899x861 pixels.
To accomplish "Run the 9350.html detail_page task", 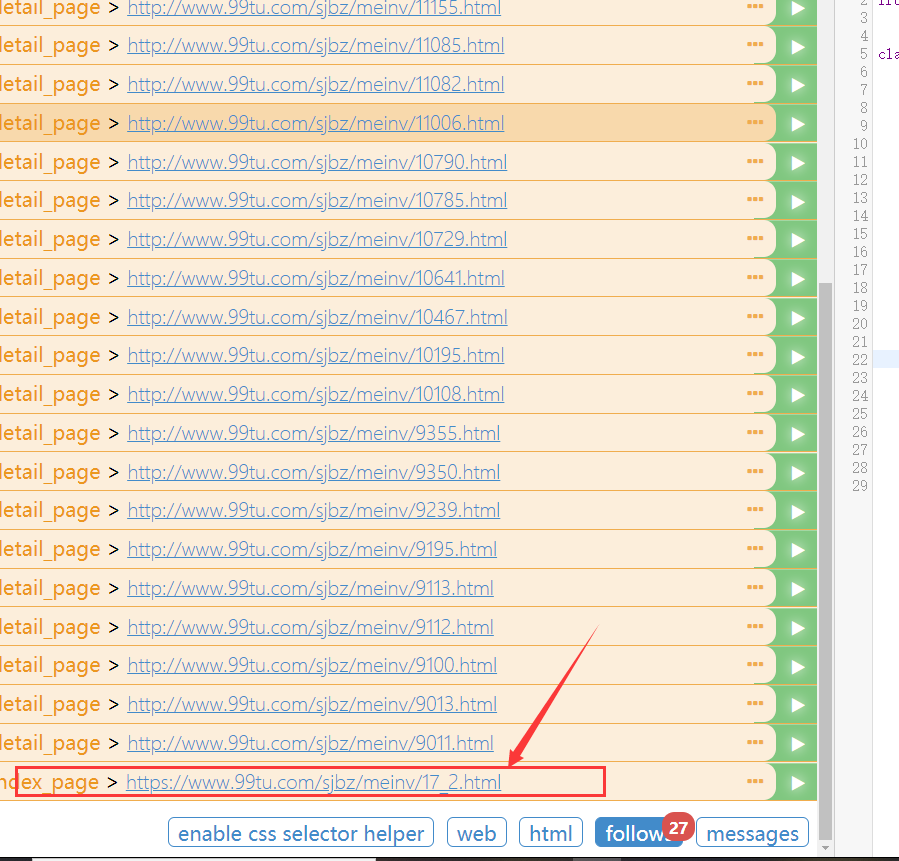I will click(797, 473).
